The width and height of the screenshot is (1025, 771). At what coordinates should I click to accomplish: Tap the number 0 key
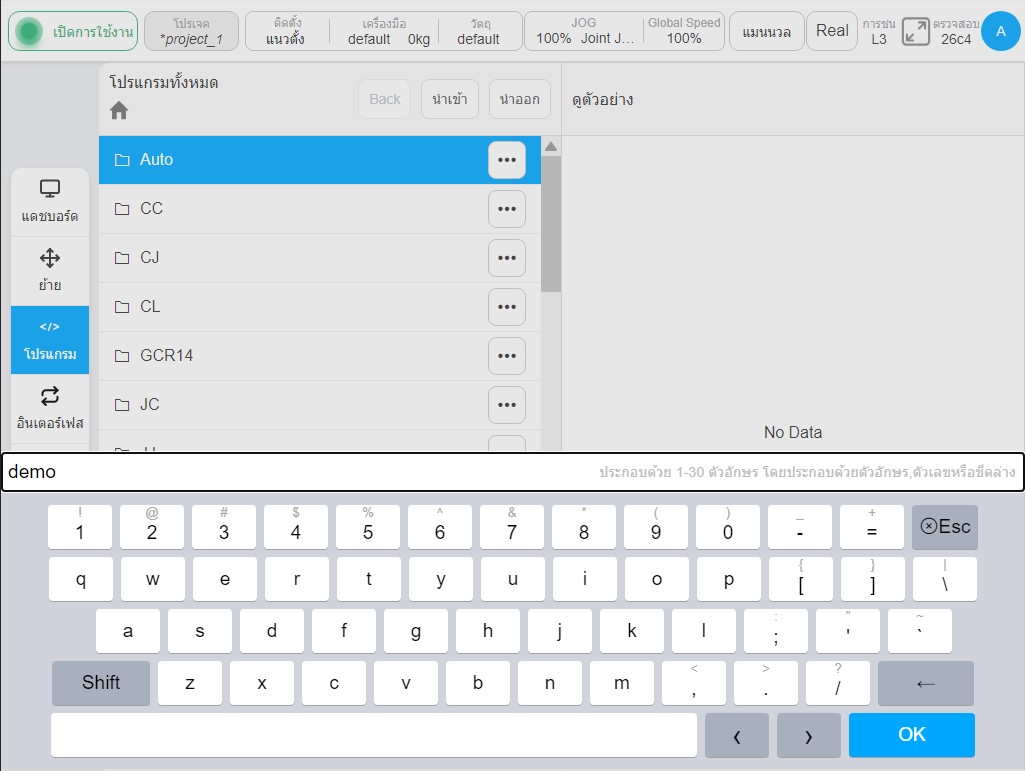(x=728, y=526)
